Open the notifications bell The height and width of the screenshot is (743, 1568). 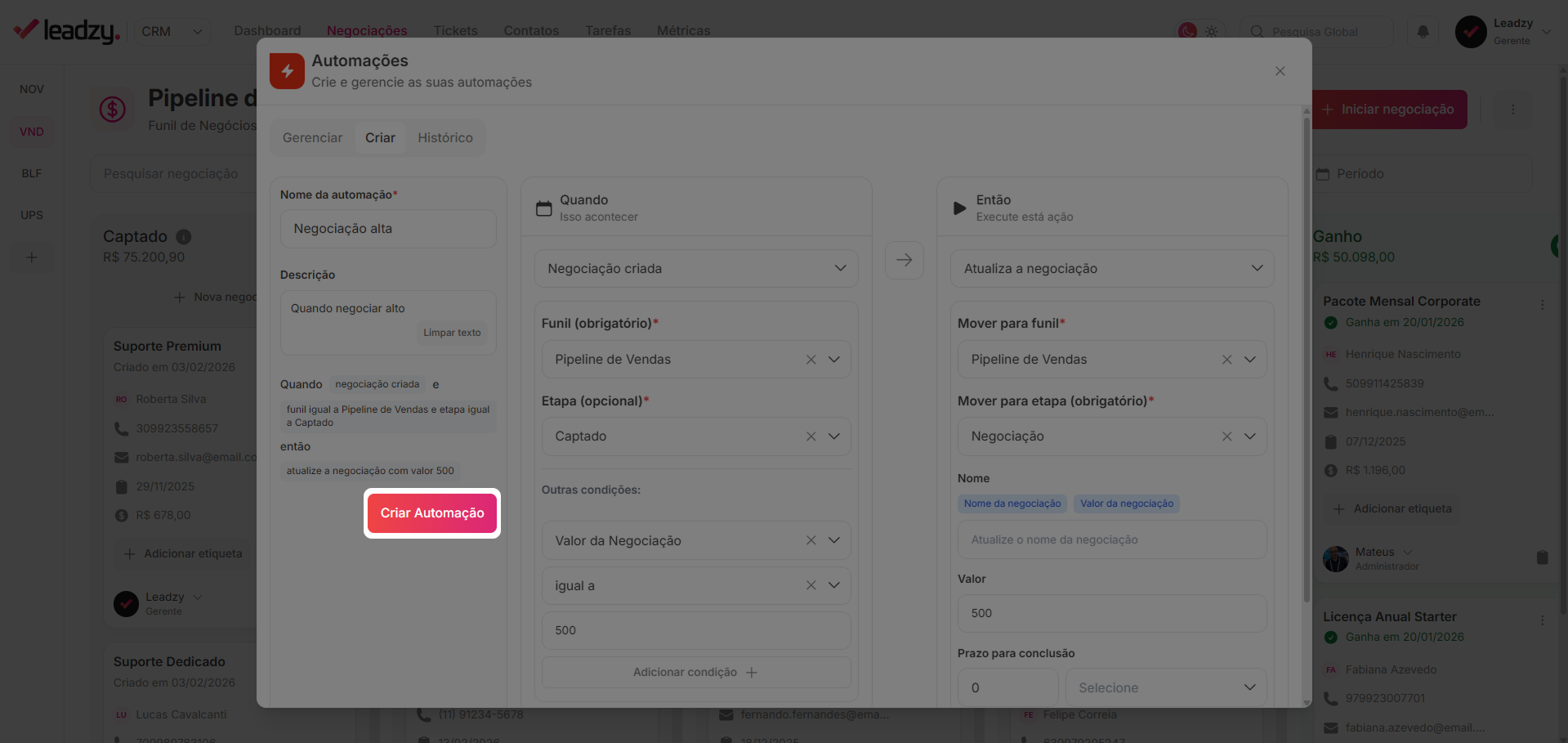[x=1423, y=31]
